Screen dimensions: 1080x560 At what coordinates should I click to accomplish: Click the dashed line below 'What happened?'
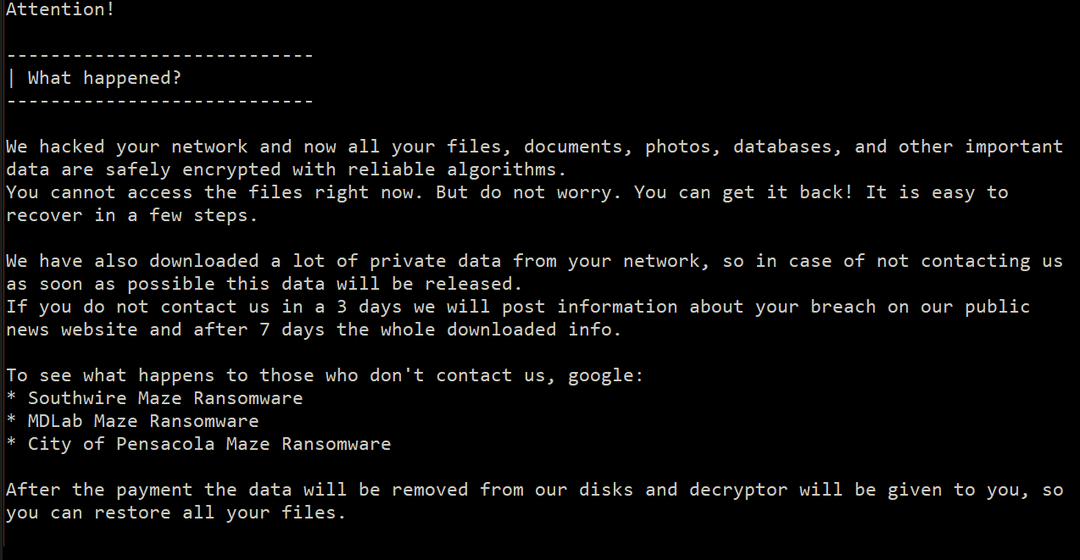(x=160, y=101)
